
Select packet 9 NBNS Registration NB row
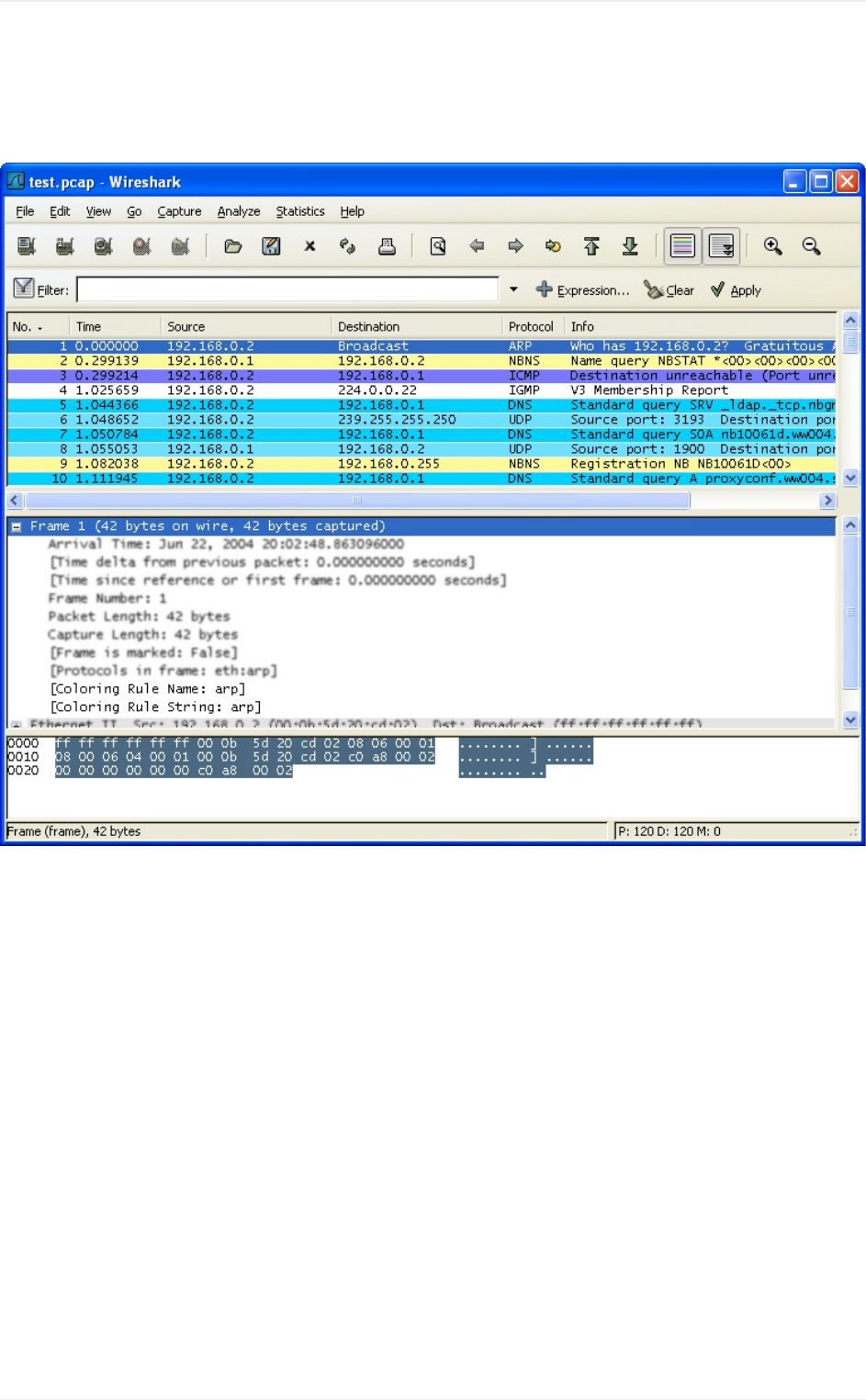tap(422, 464)
